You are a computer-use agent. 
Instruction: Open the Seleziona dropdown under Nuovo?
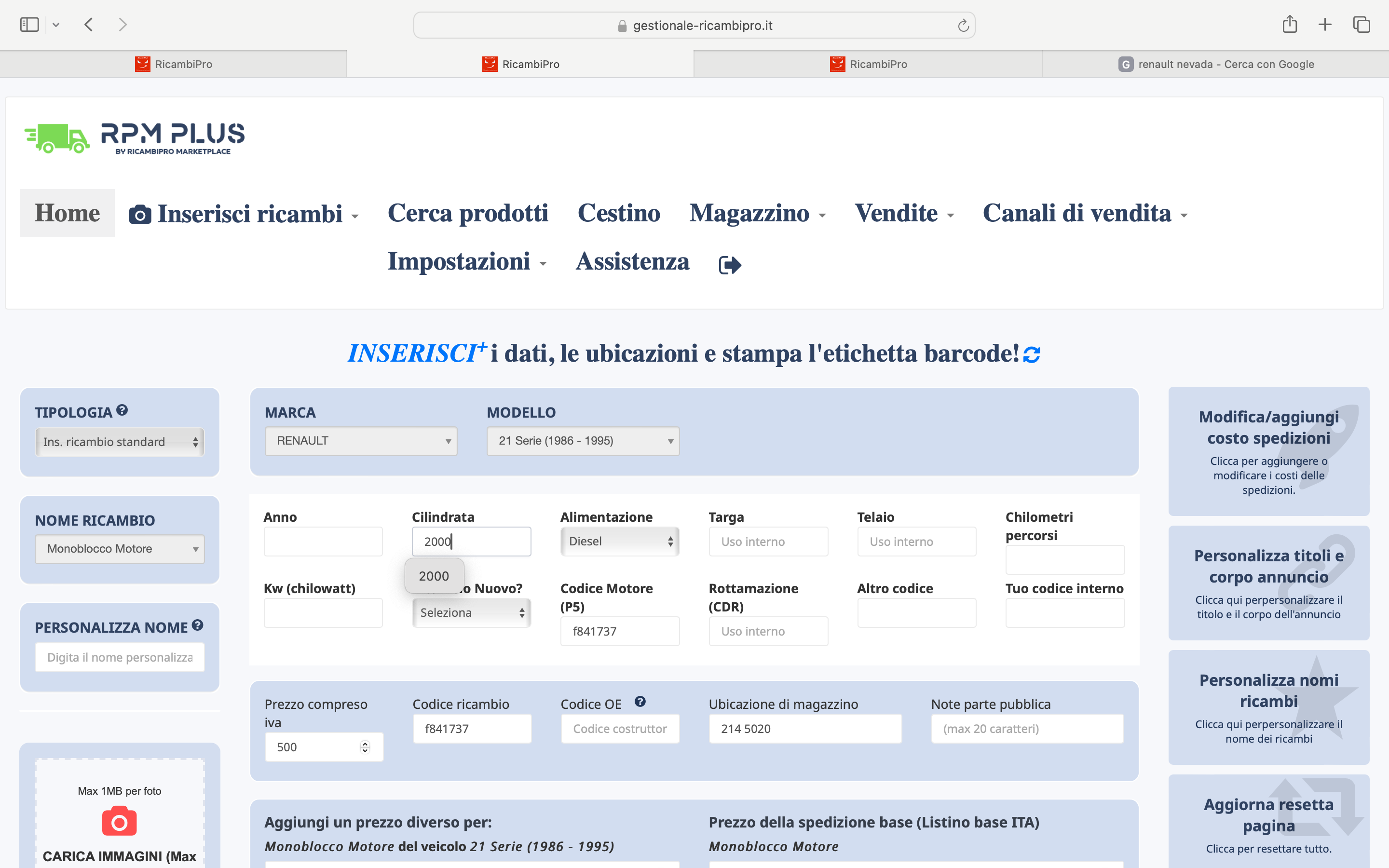coord(471,612)
